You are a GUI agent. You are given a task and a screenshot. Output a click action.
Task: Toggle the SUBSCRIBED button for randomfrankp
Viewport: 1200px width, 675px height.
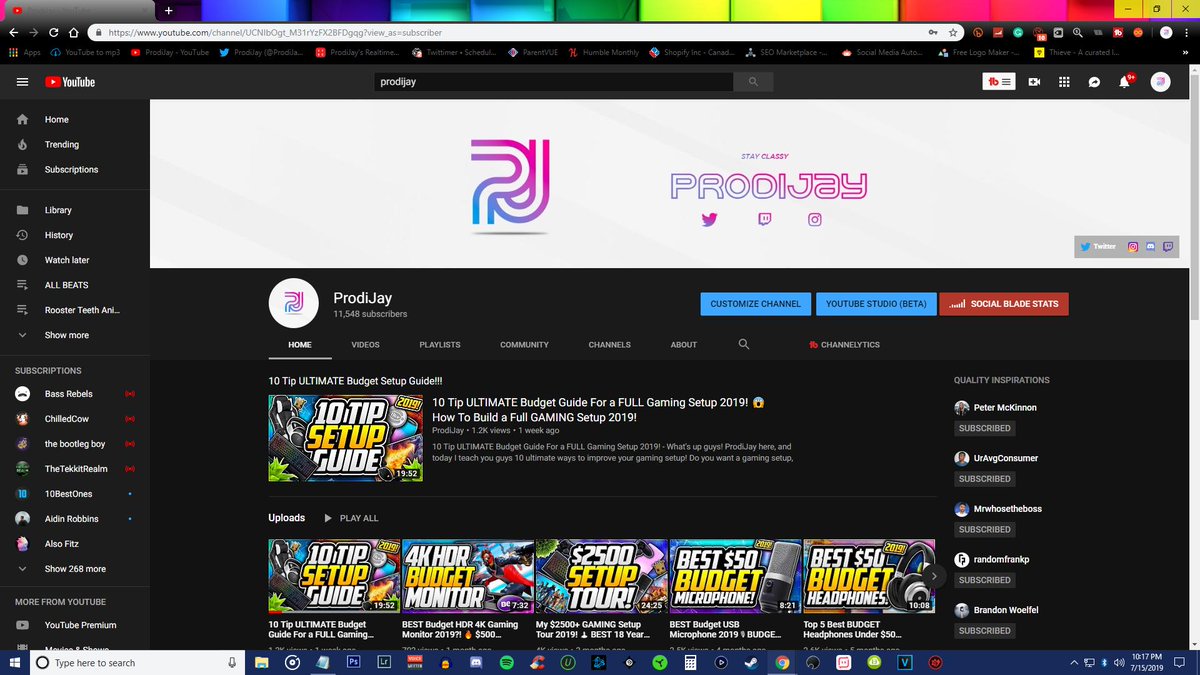984,580
